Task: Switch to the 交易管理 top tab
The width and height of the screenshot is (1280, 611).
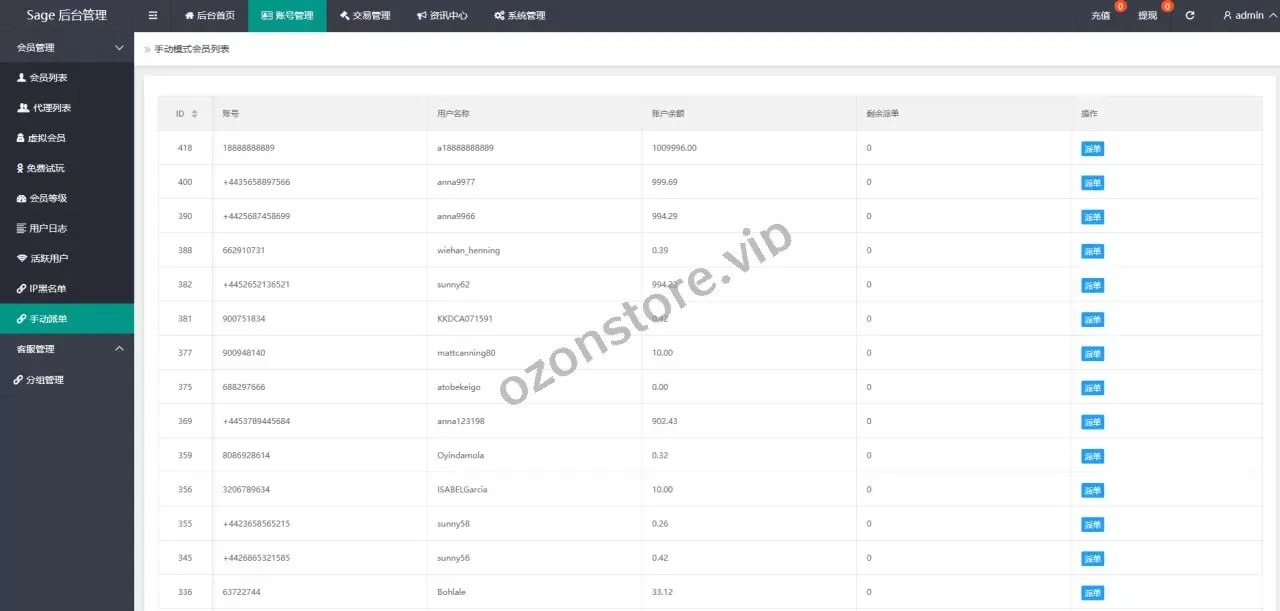Action: 364,16
